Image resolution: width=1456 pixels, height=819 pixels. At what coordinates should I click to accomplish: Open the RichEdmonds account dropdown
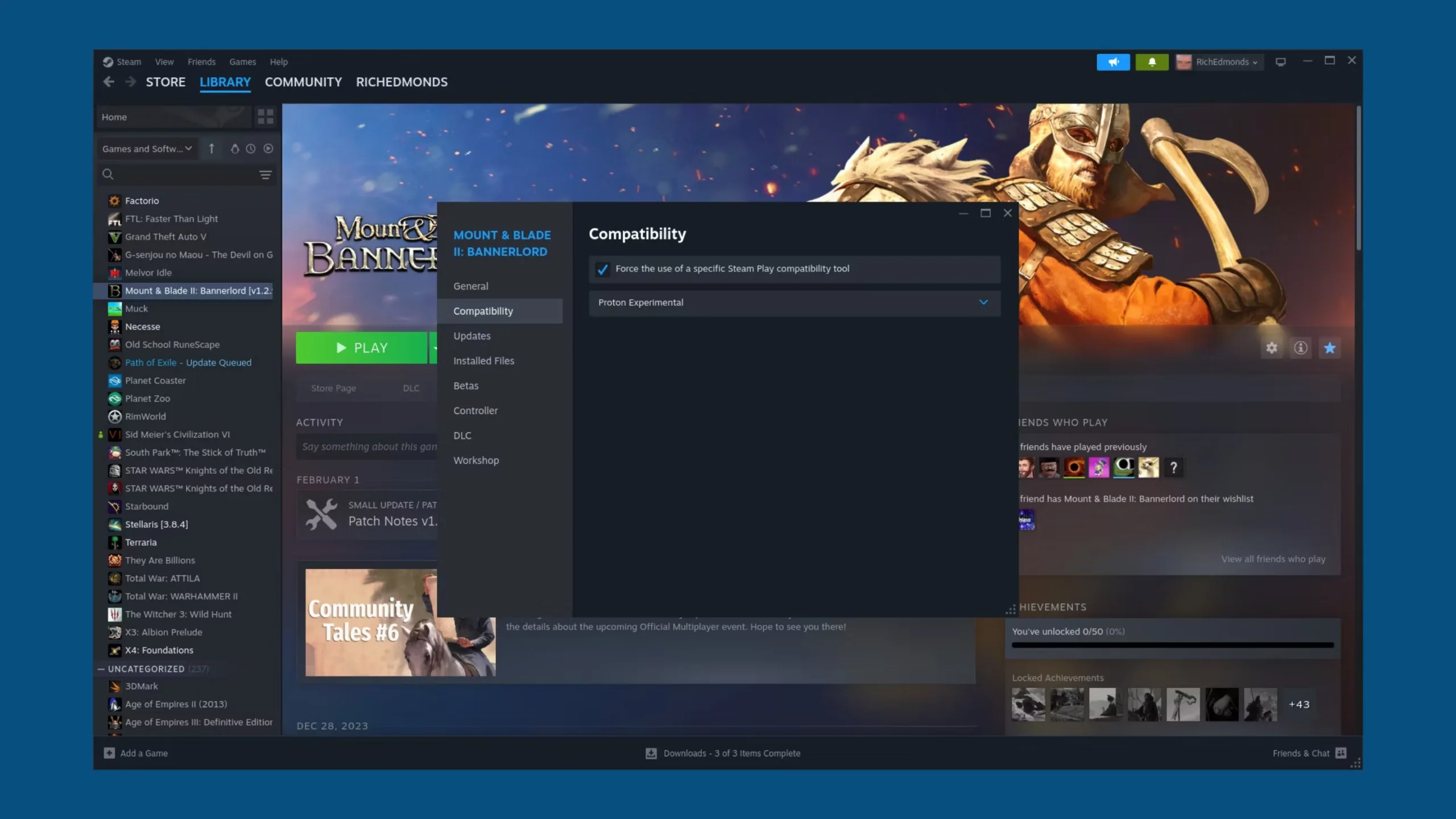(1219, 62)
